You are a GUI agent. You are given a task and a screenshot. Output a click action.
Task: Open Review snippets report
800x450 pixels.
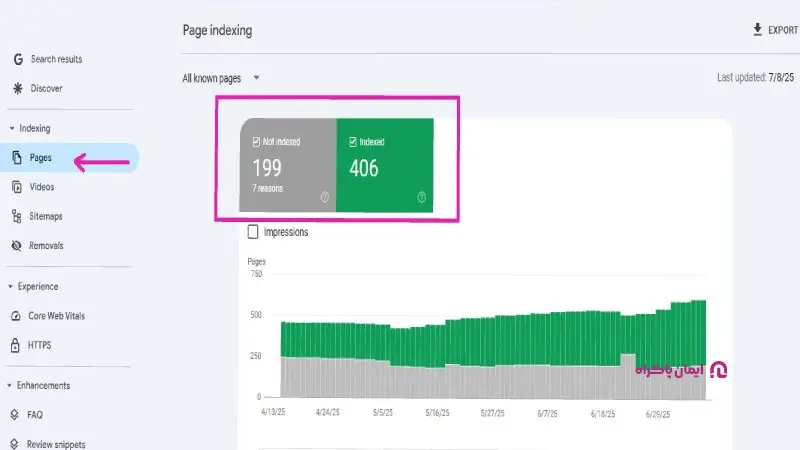[56, 443]
